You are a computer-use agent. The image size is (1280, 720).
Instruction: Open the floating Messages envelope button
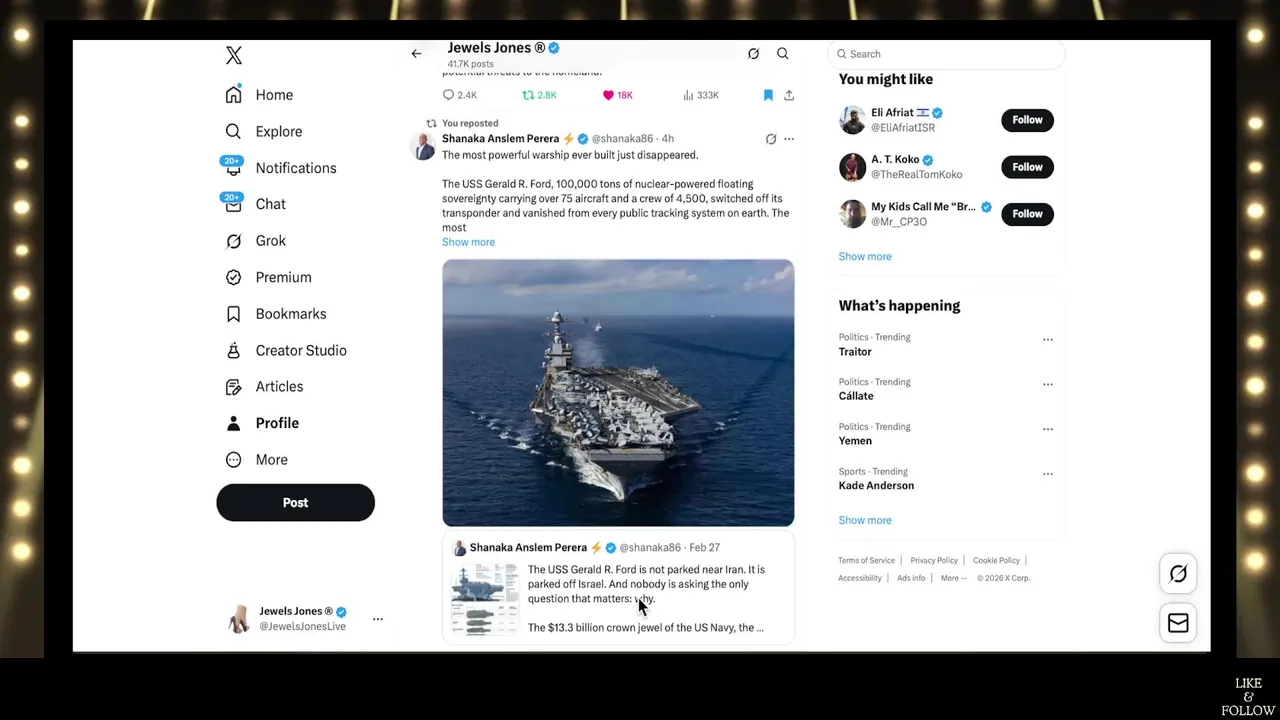pos(1178,623)
